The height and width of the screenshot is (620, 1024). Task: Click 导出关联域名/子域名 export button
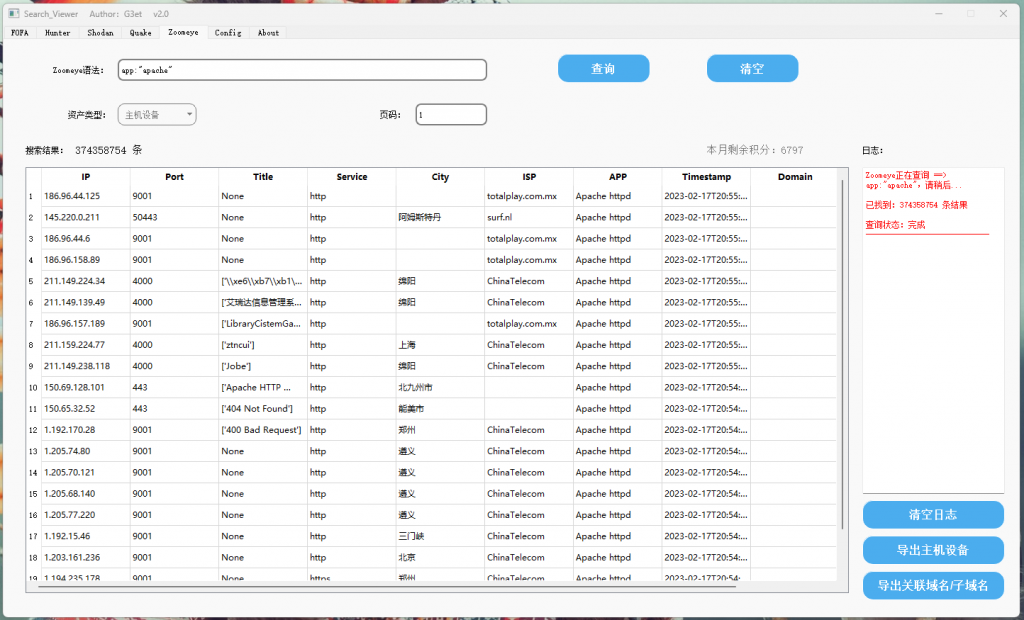[933, 585]
